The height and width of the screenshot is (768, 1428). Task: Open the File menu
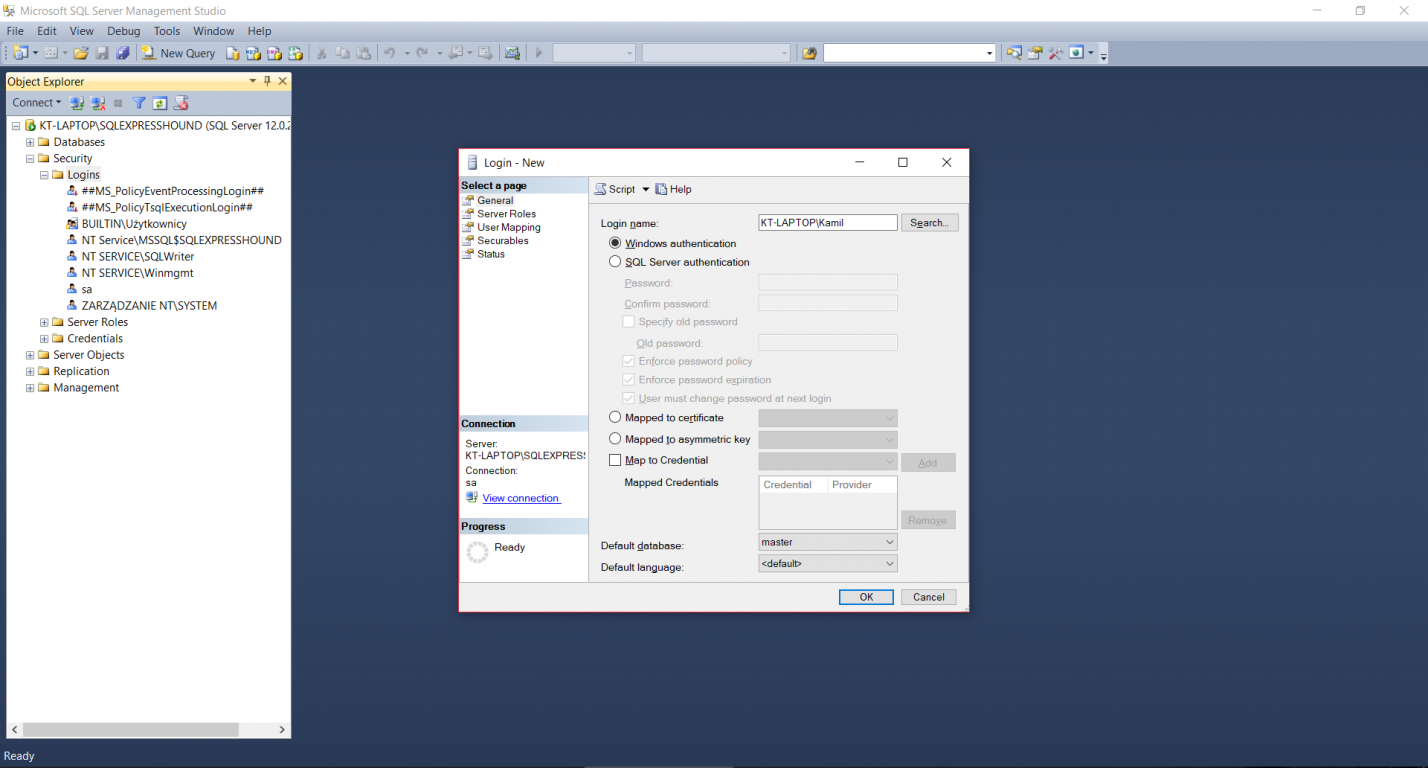click(x=15, y=31)
